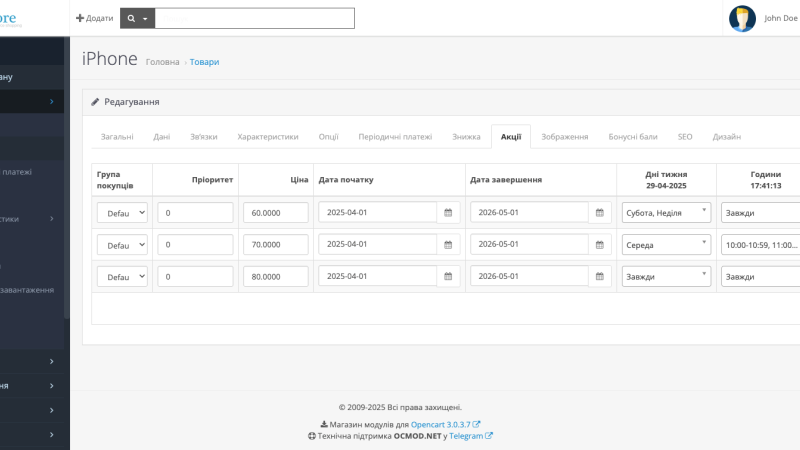
Task: Switch to the Загальні tab
Action: [x=117, y=137]
